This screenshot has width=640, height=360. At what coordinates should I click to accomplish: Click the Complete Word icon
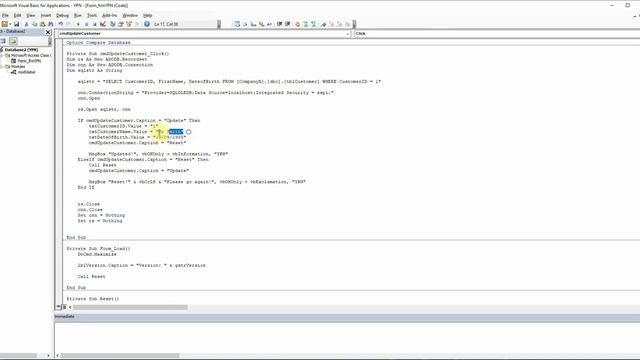[269, 24]
